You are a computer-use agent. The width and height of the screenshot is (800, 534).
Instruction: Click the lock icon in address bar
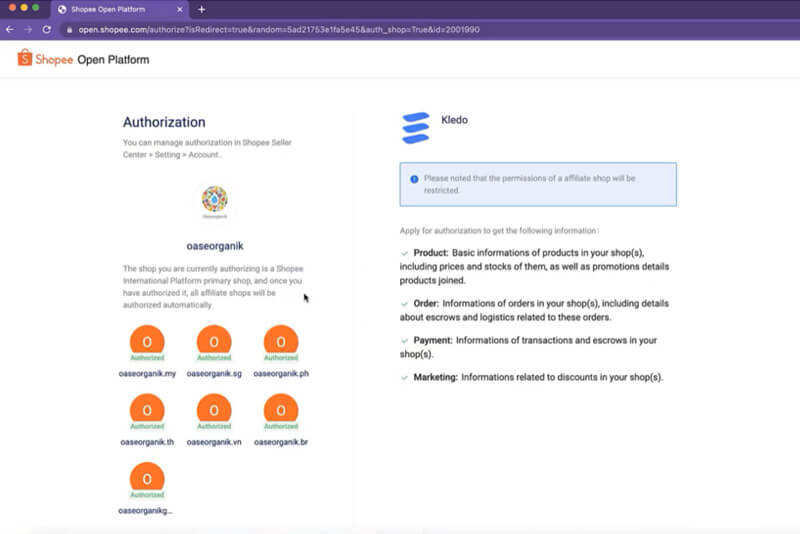point(69,30)
